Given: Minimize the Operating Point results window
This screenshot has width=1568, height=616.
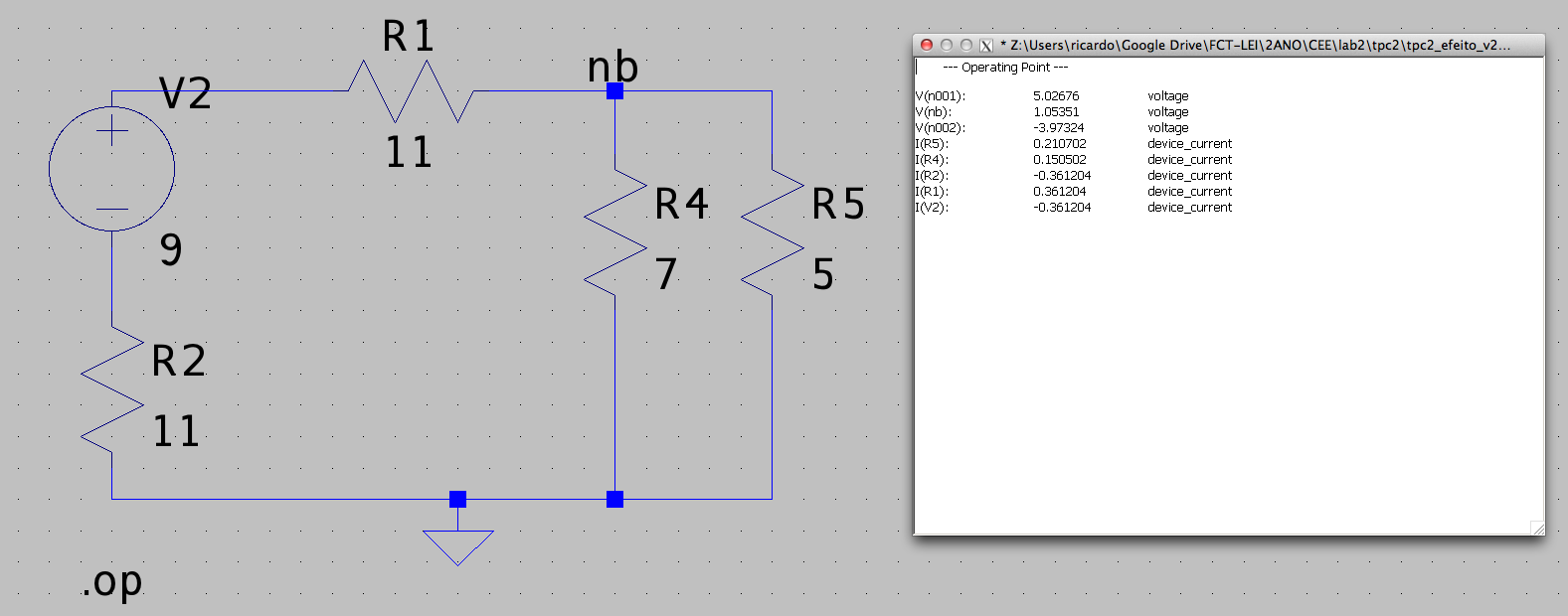Looking at the screenshot, I should pos(947,45).
